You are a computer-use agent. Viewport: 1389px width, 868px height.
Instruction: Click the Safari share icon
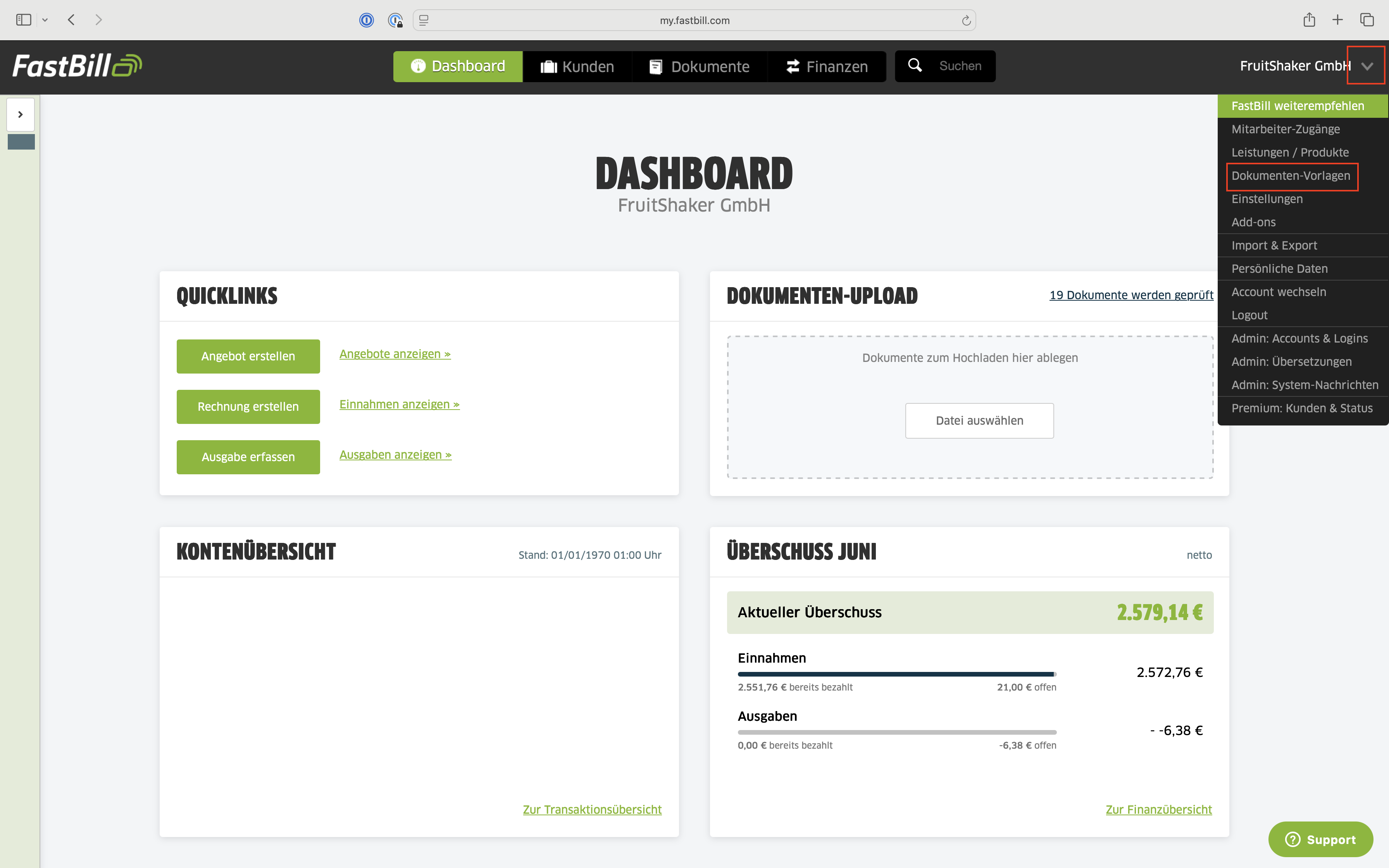coord(1309,20)
